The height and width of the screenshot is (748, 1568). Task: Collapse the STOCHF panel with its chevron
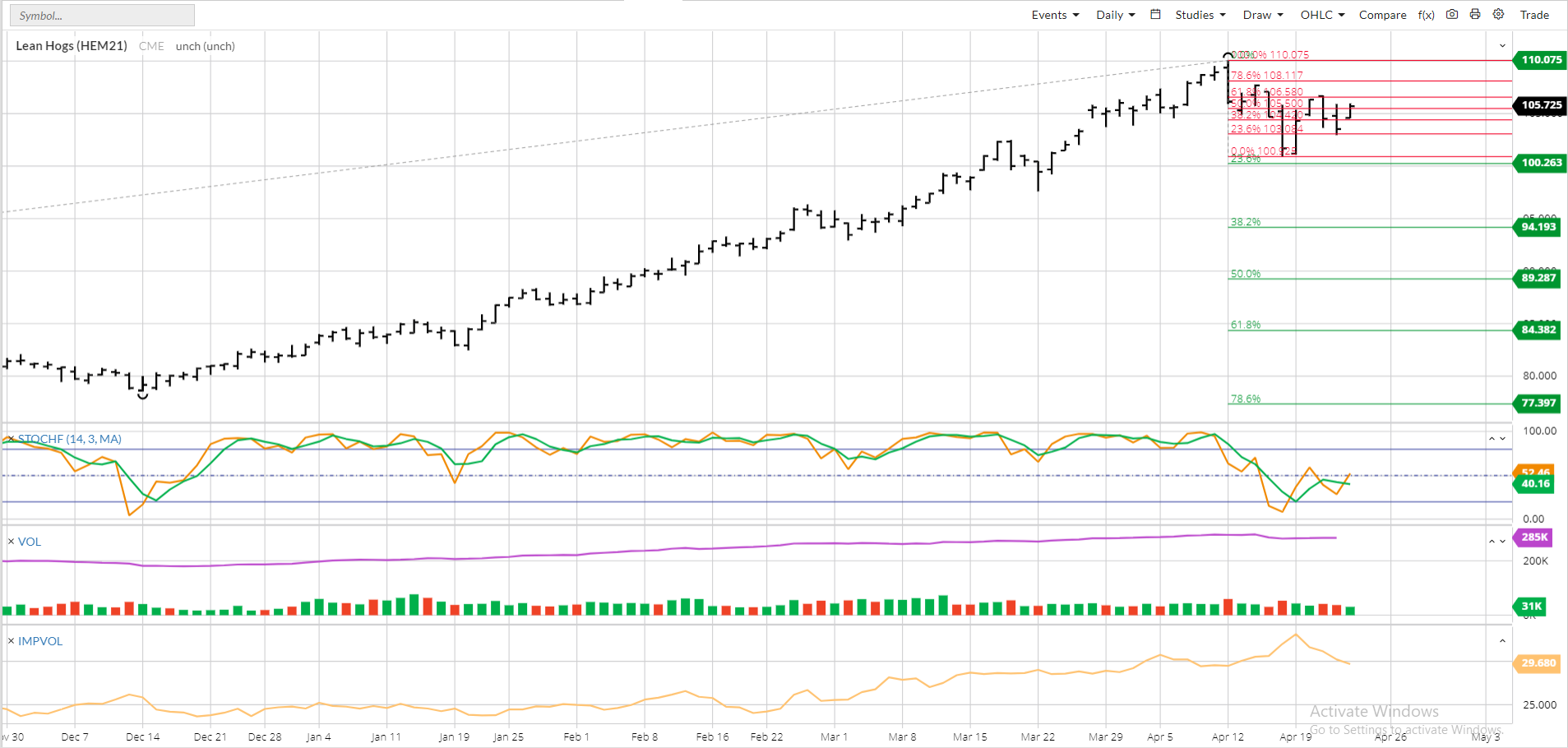coord(1491,438)
